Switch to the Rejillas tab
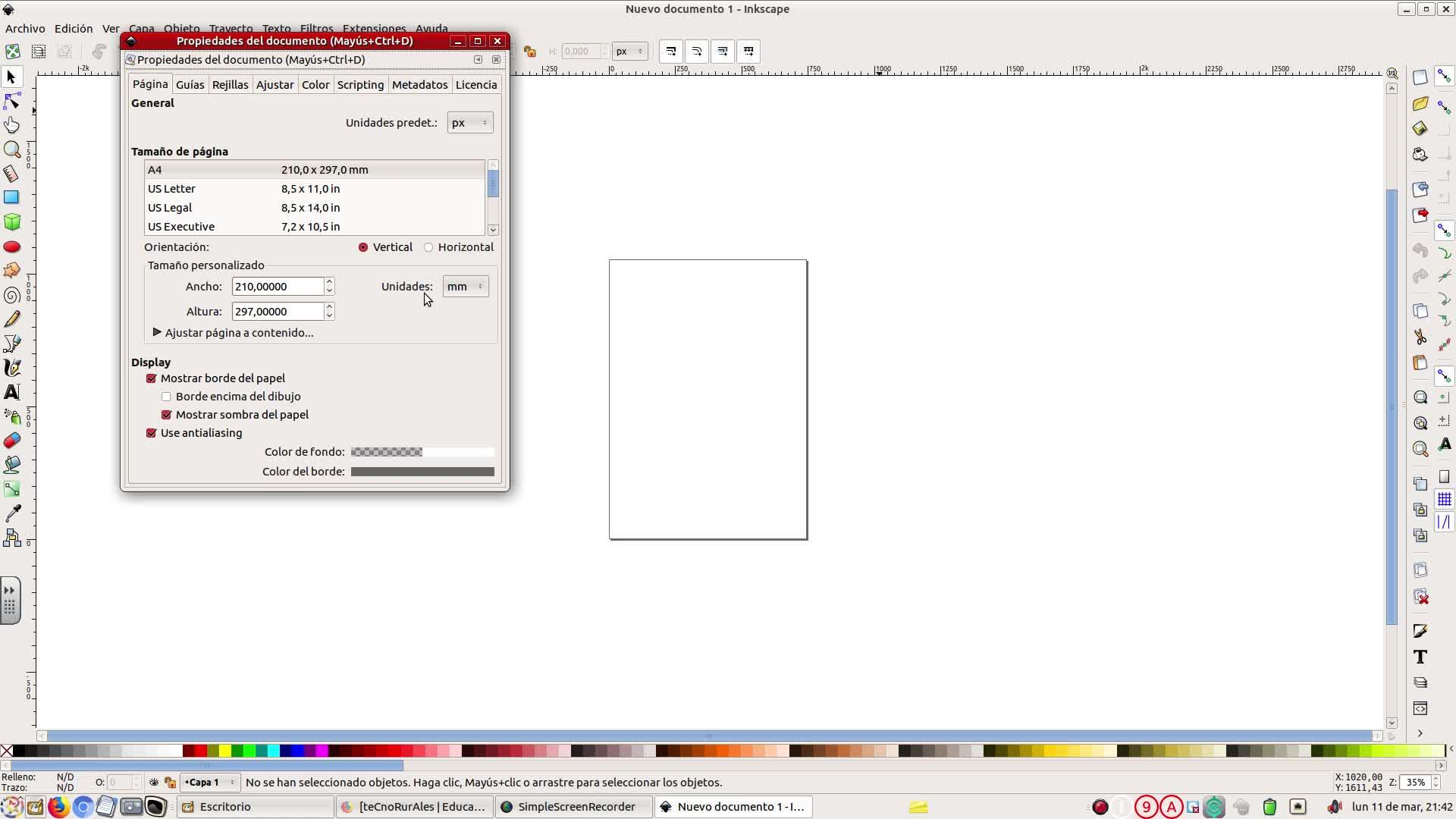This screenshot has width=1456, height=819. click(x=230, y=85)
